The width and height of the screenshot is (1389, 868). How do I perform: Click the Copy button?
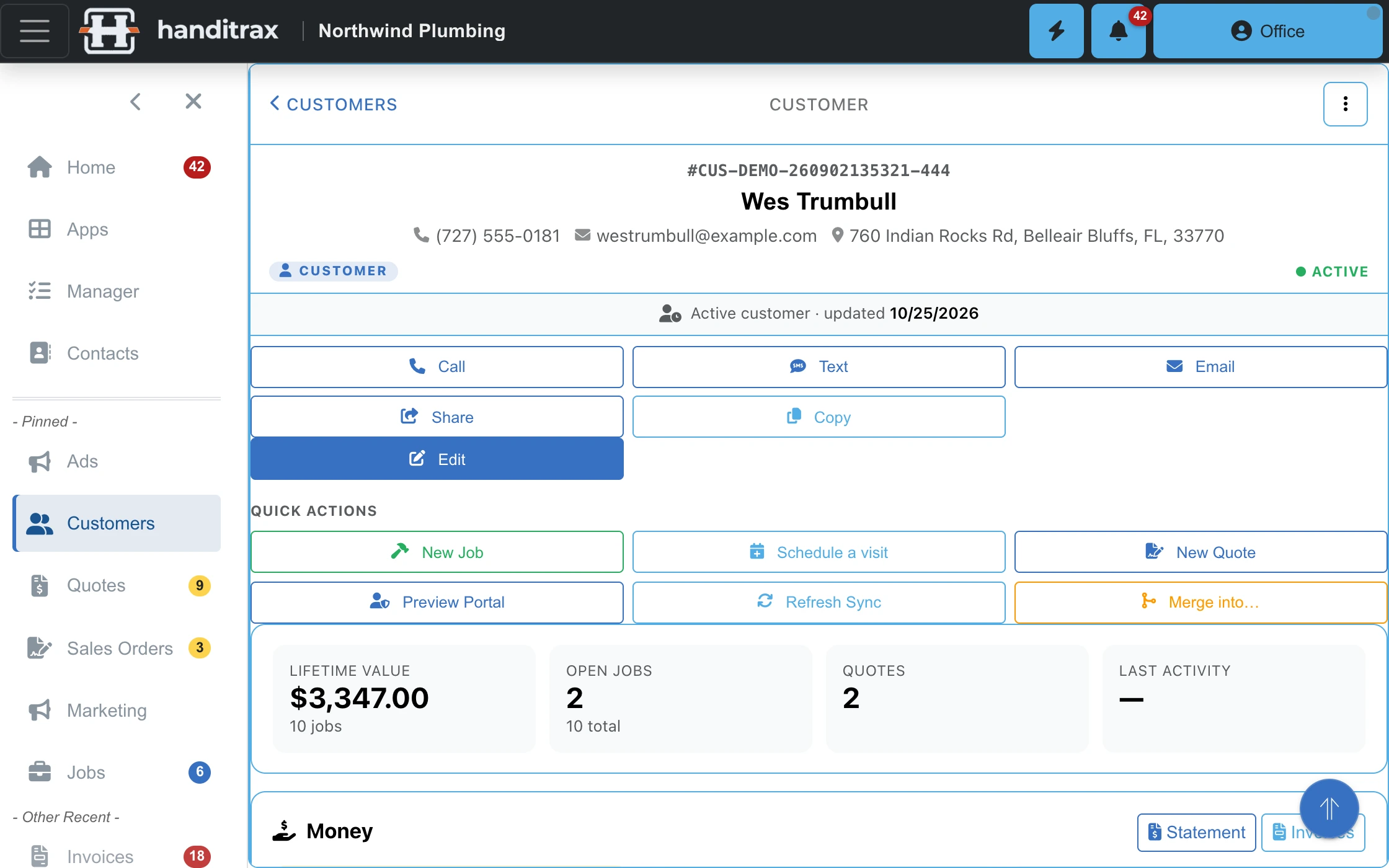[x=819, y=417]
